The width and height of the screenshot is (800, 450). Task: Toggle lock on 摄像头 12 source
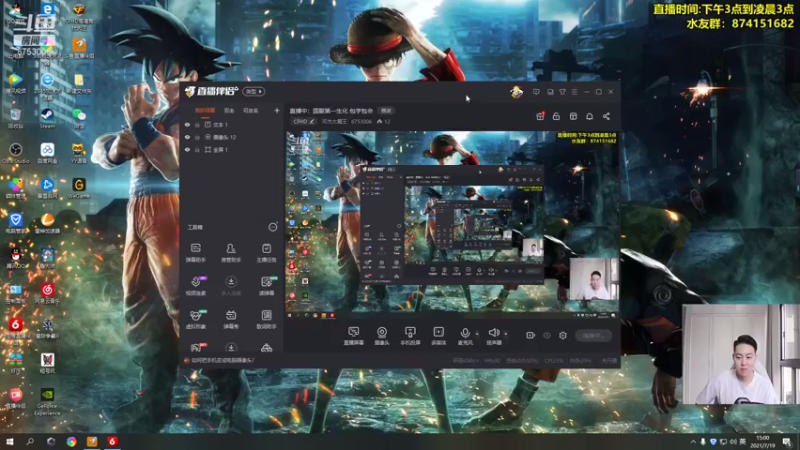197,137
